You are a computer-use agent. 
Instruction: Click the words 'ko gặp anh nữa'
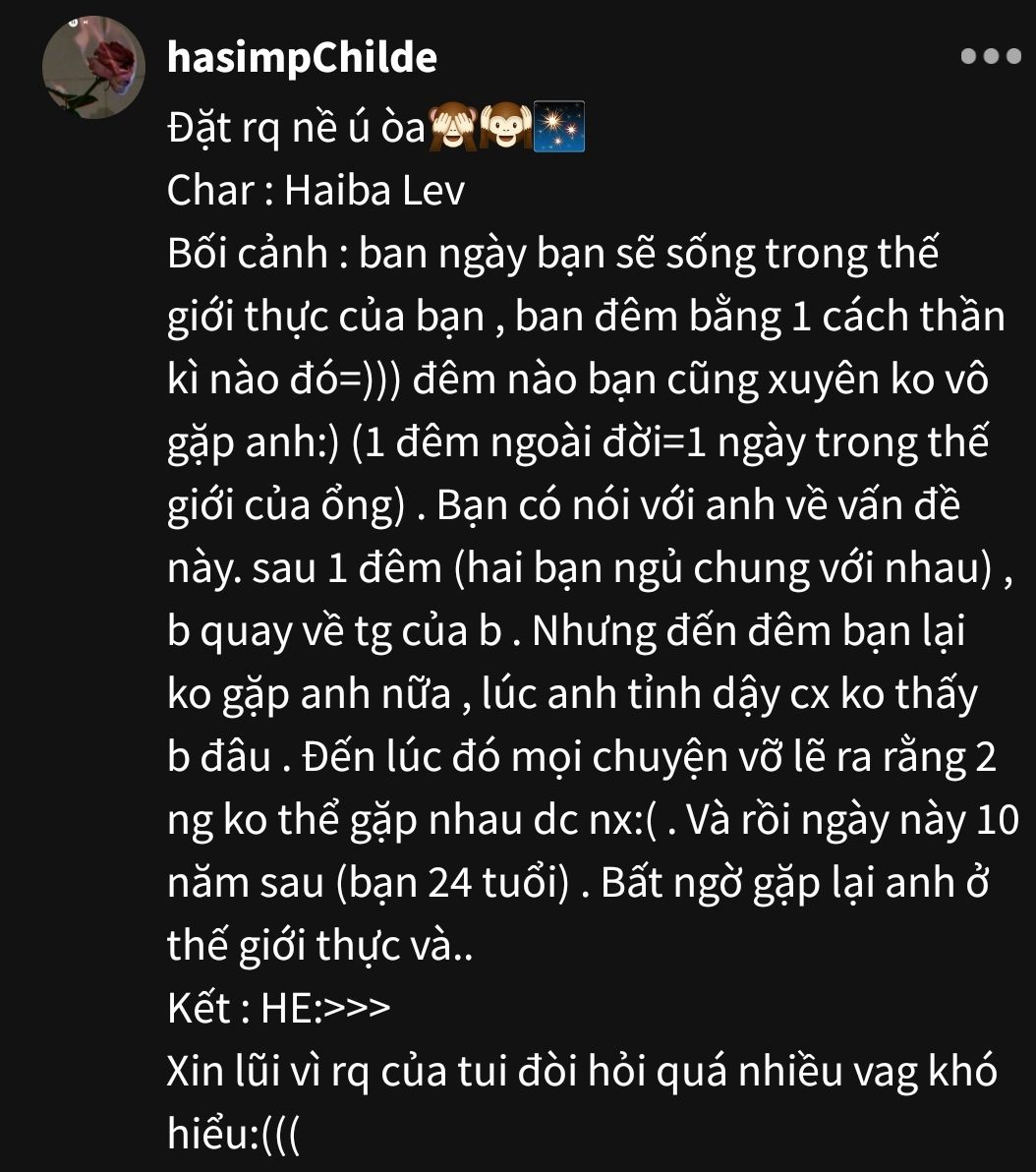(x=310, y=694)
